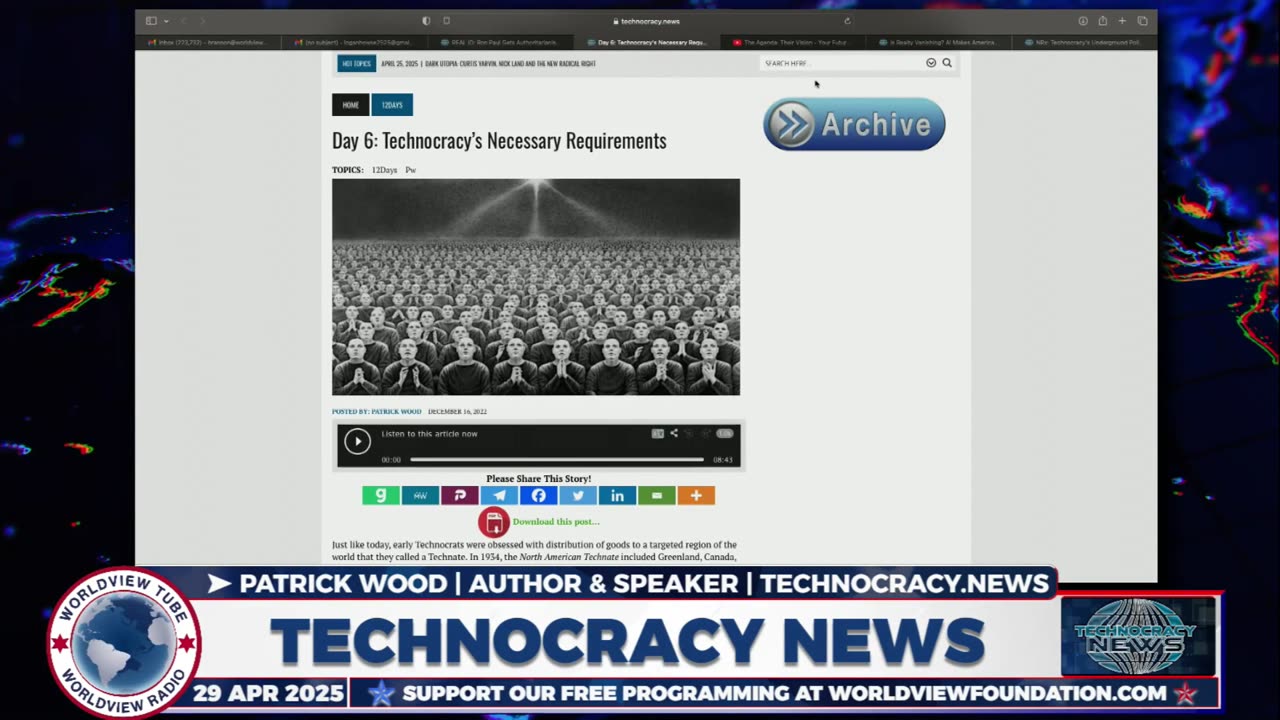Image resolution: width=1280 pixels, height=720 pixels.
Task: Switch to 'The Agenda: Their Vision' tab
Action: 792,43
